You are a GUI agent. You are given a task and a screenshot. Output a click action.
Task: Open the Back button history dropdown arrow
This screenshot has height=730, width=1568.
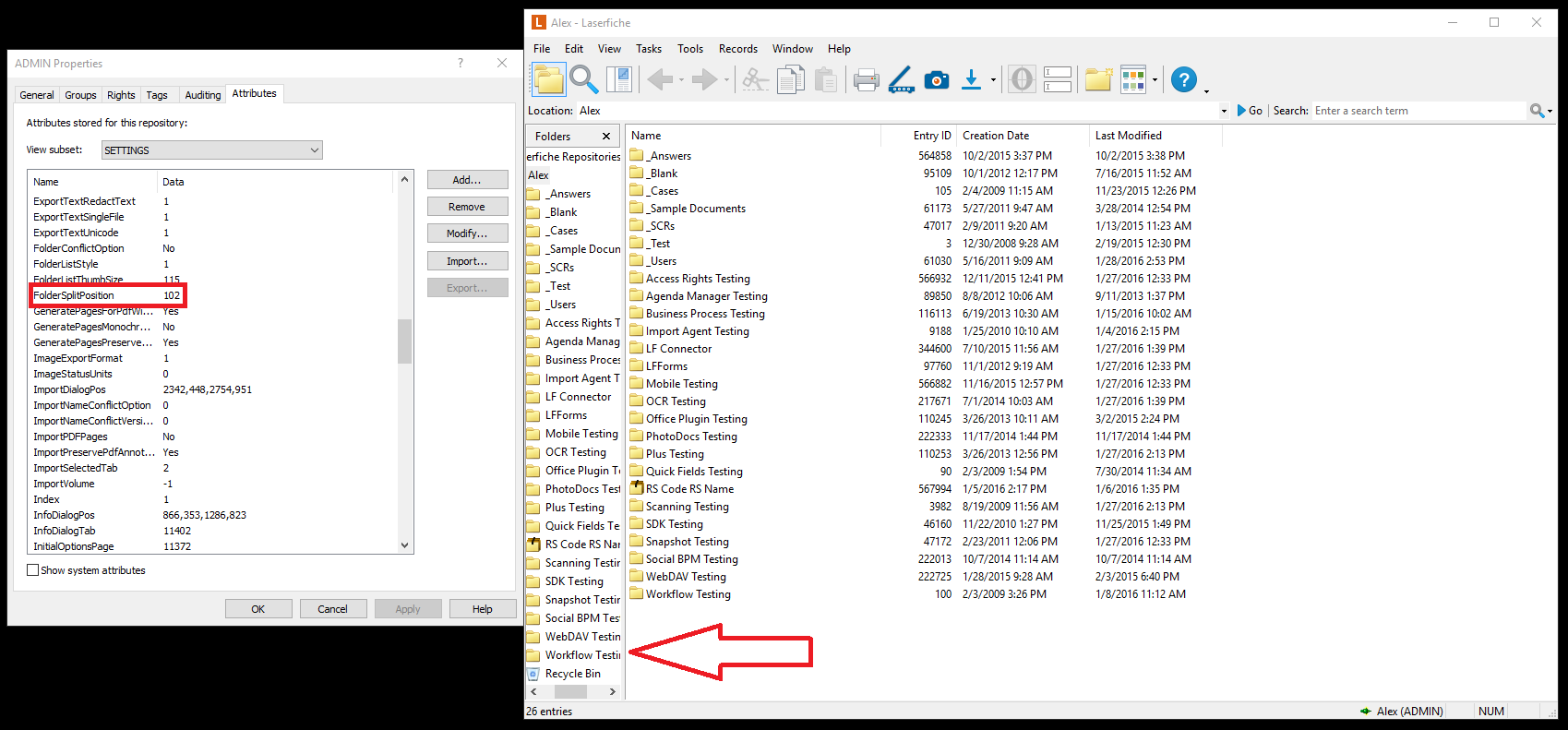pos(681,80)
